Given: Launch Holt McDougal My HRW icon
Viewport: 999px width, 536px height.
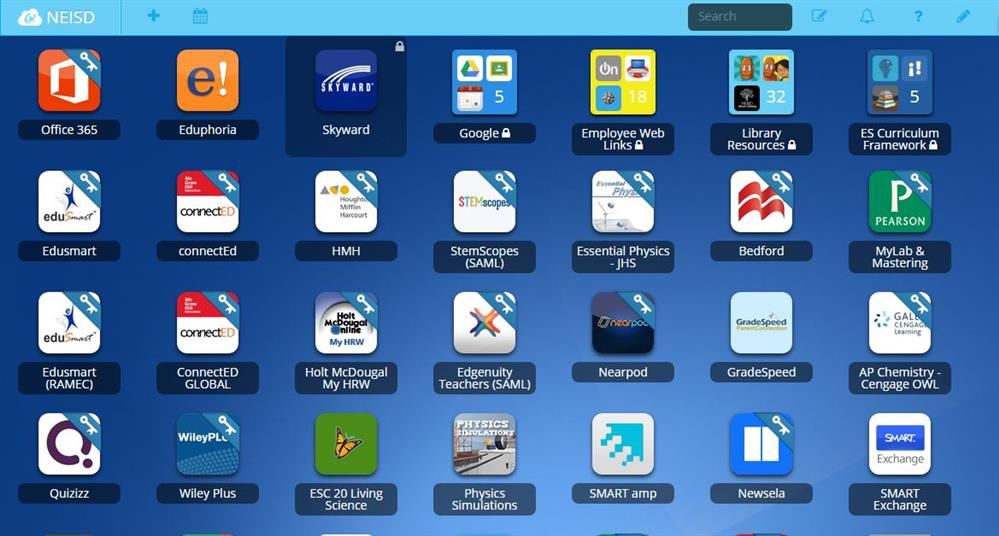Looking at the screenshot, I should click(x=346, y=323).
